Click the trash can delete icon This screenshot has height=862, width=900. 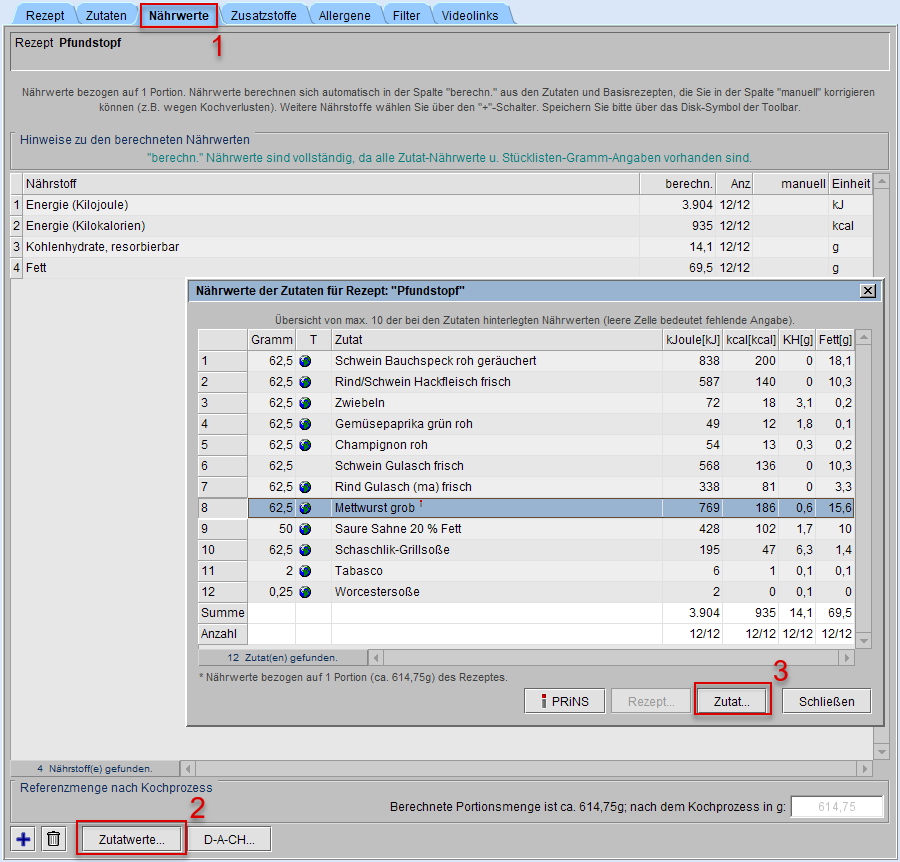[x=54, y=839]
